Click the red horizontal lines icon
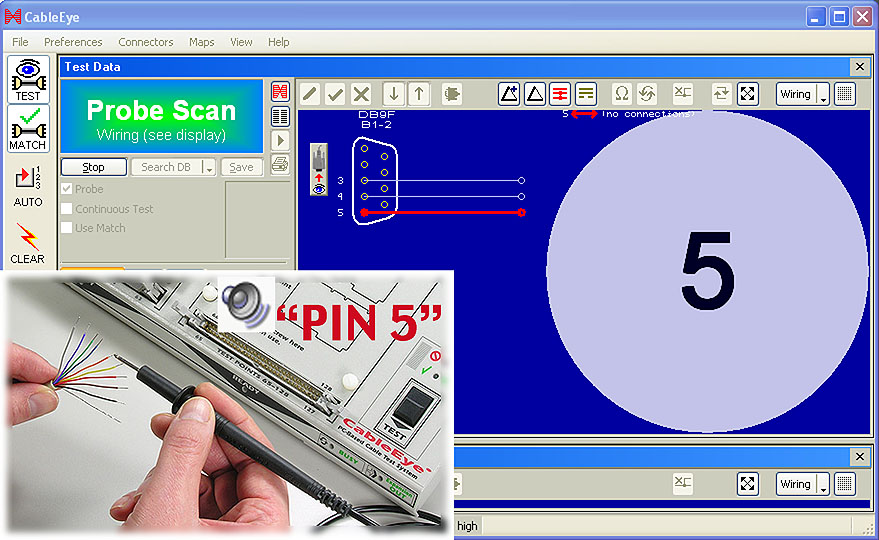 [x=560, y=94]
